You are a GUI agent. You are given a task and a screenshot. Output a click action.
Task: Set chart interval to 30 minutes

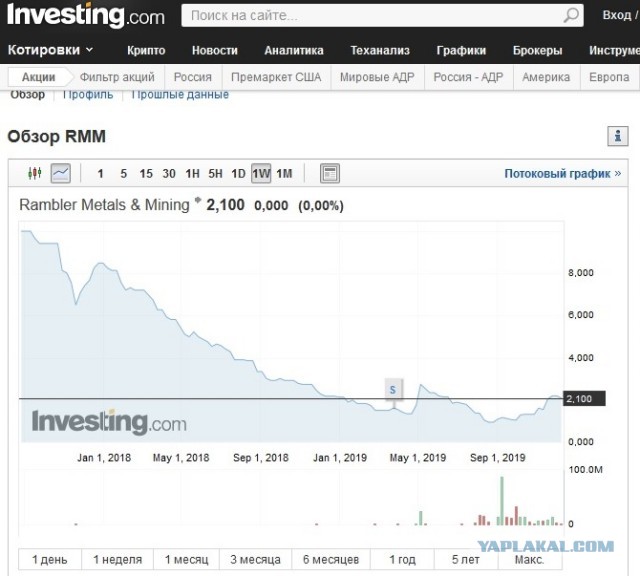point(169,174)
